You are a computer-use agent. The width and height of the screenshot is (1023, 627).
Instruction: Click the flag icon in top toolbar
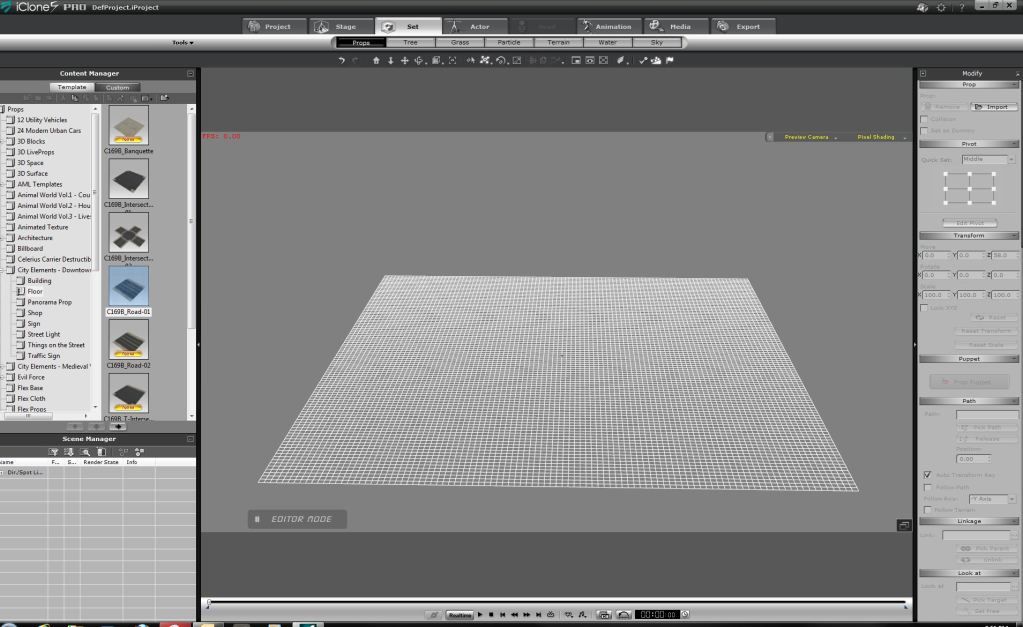pos(669,61)
